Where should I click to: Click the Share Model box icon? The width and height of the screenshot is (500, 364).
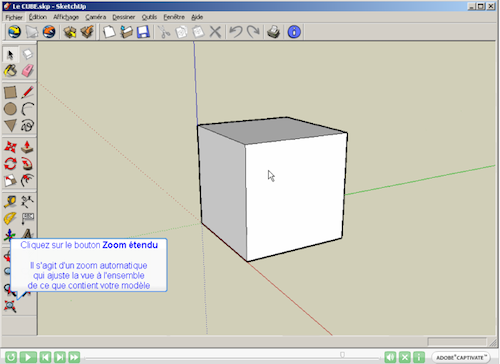click(x=87, y=32)
